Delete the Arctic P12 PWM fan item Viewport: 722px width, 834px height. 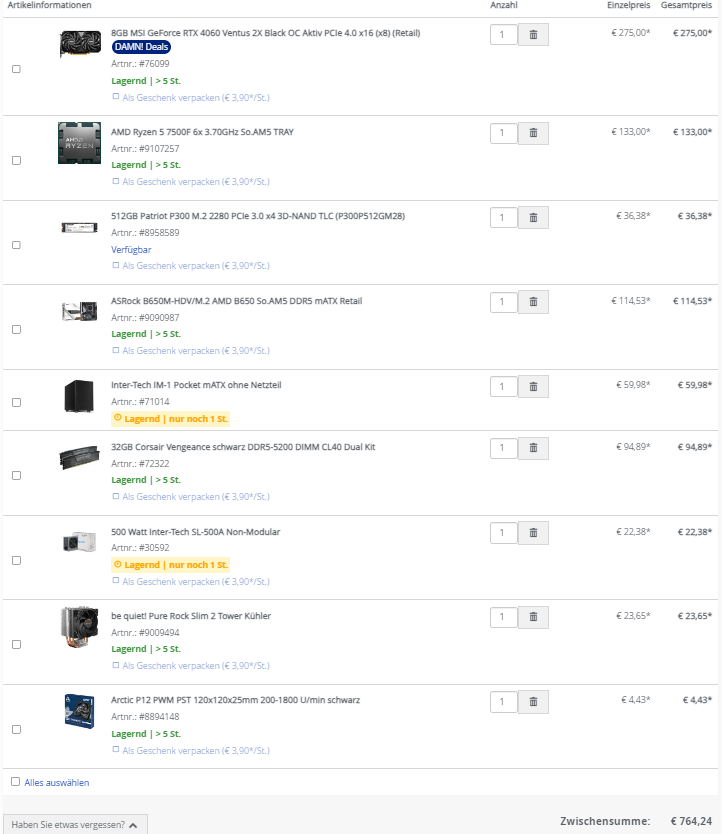pyautogui.click(x=533, y=702)
